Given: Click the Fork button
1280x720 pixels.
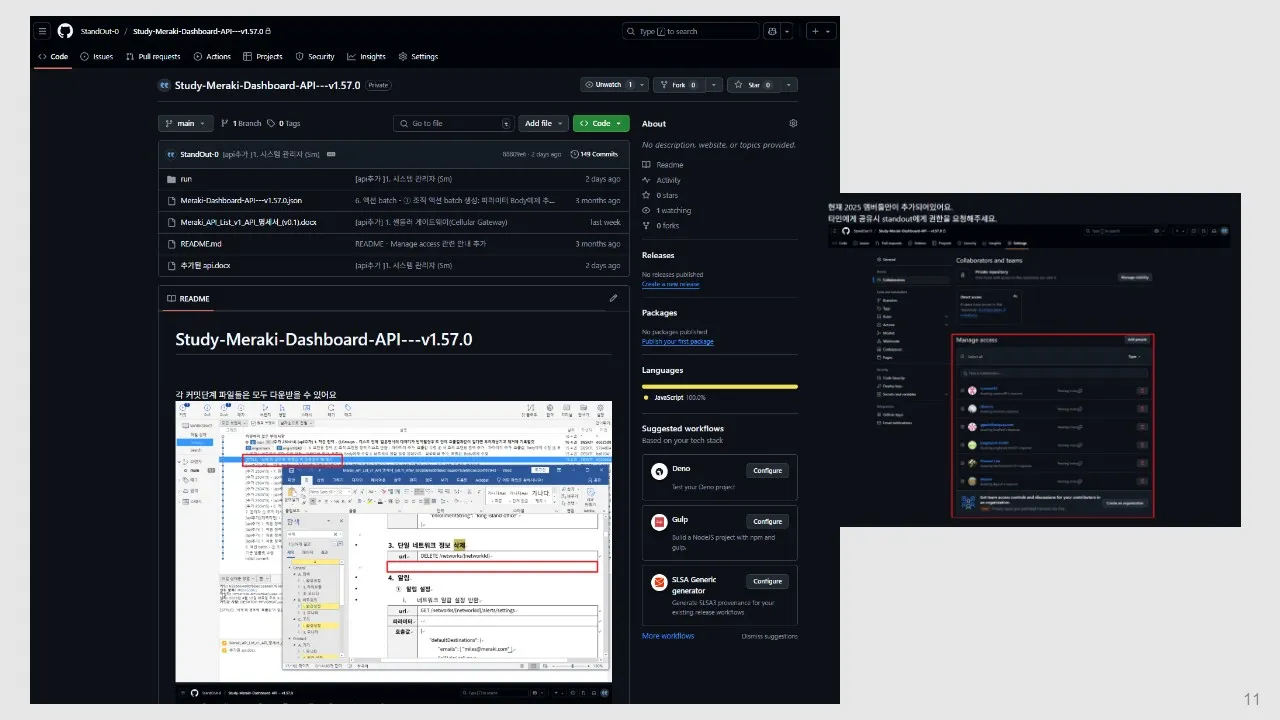Looking at the screenshot, I should click(679, 85).
